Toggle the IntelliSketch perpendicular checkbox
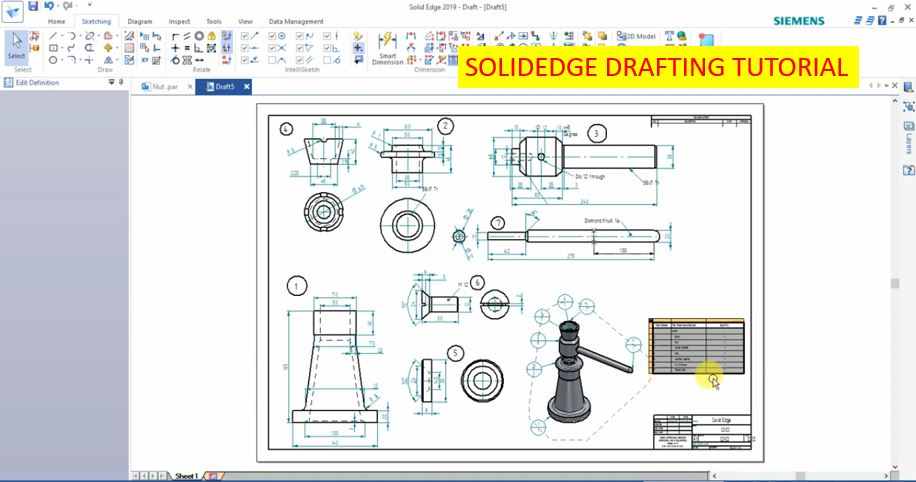Screen dimensions: 916x482 click(x=327, y=48)
